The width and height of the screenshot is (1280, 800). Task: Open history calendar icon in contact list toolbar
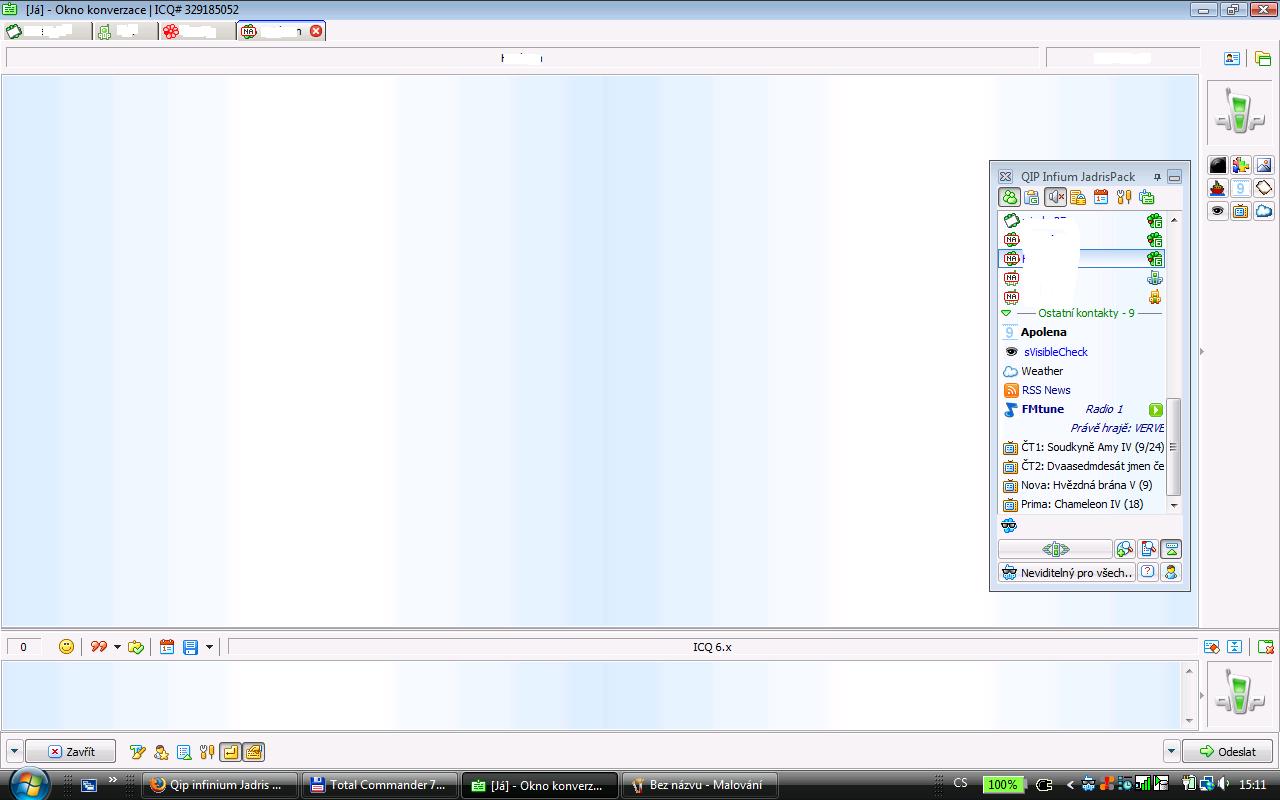(1101, 198)
